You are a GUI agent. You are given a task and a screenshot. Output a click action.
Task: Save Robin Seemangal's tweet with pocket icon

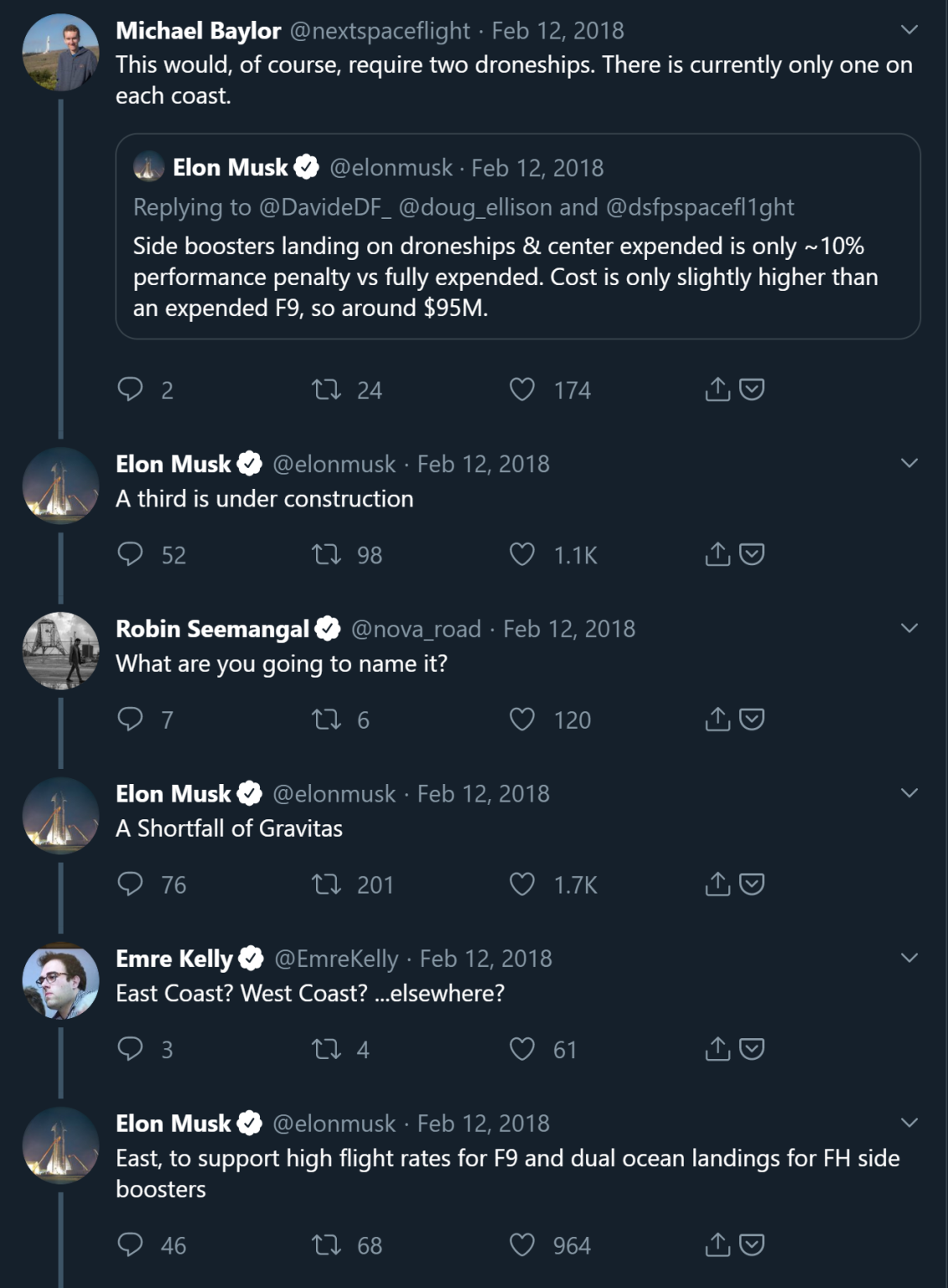coord(752,719)
